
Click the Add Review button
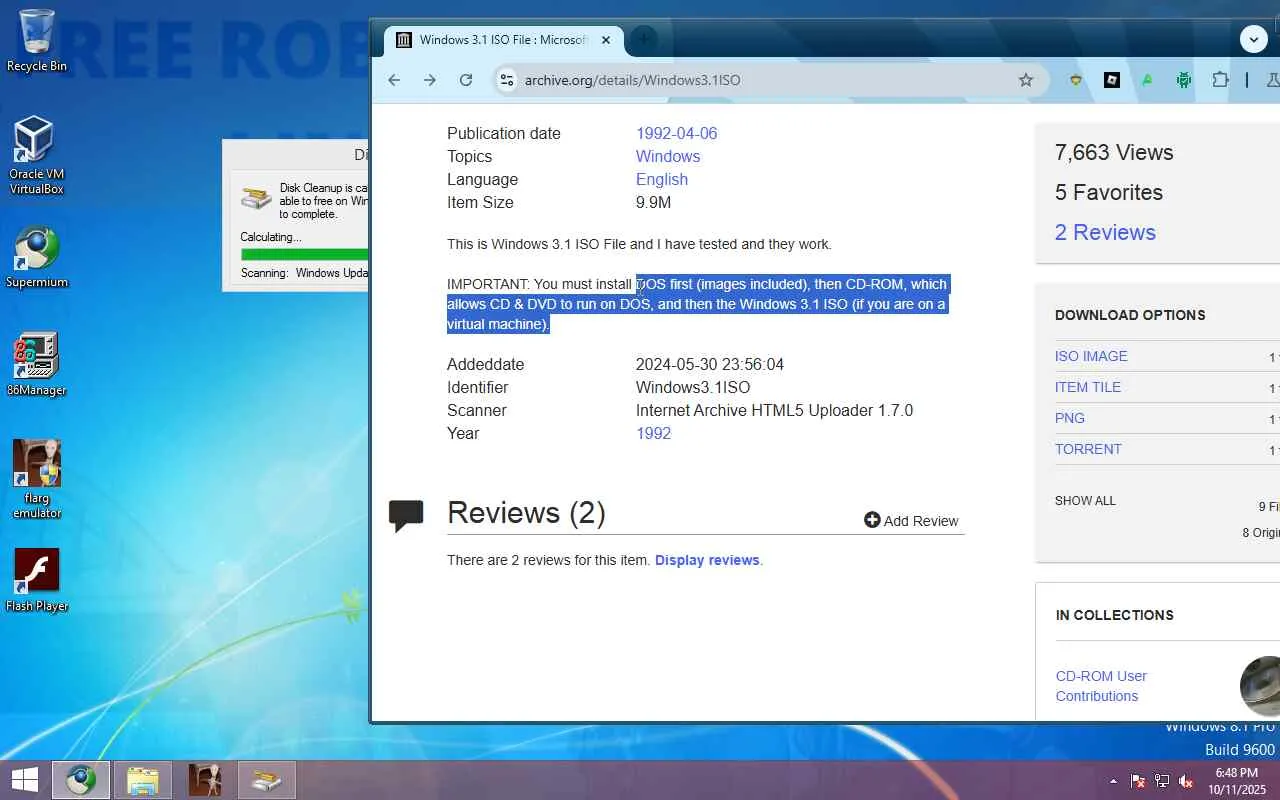(x=911, y=521)
